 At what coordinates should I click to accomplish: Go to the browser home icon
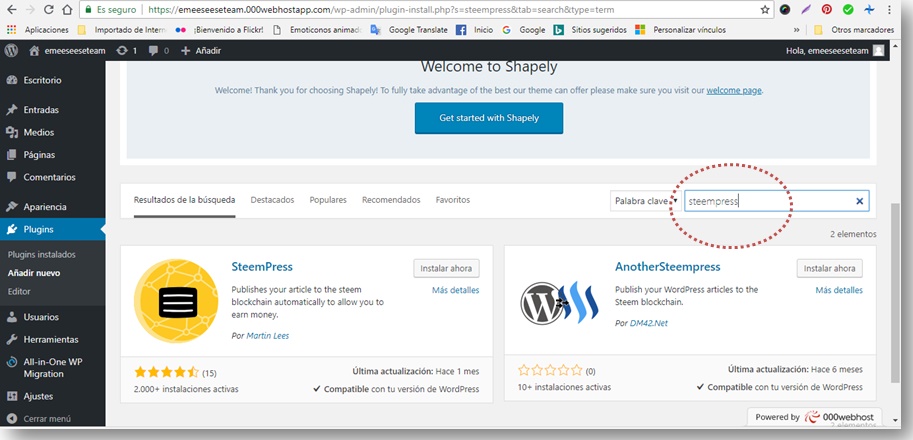(x=67, y=10)
